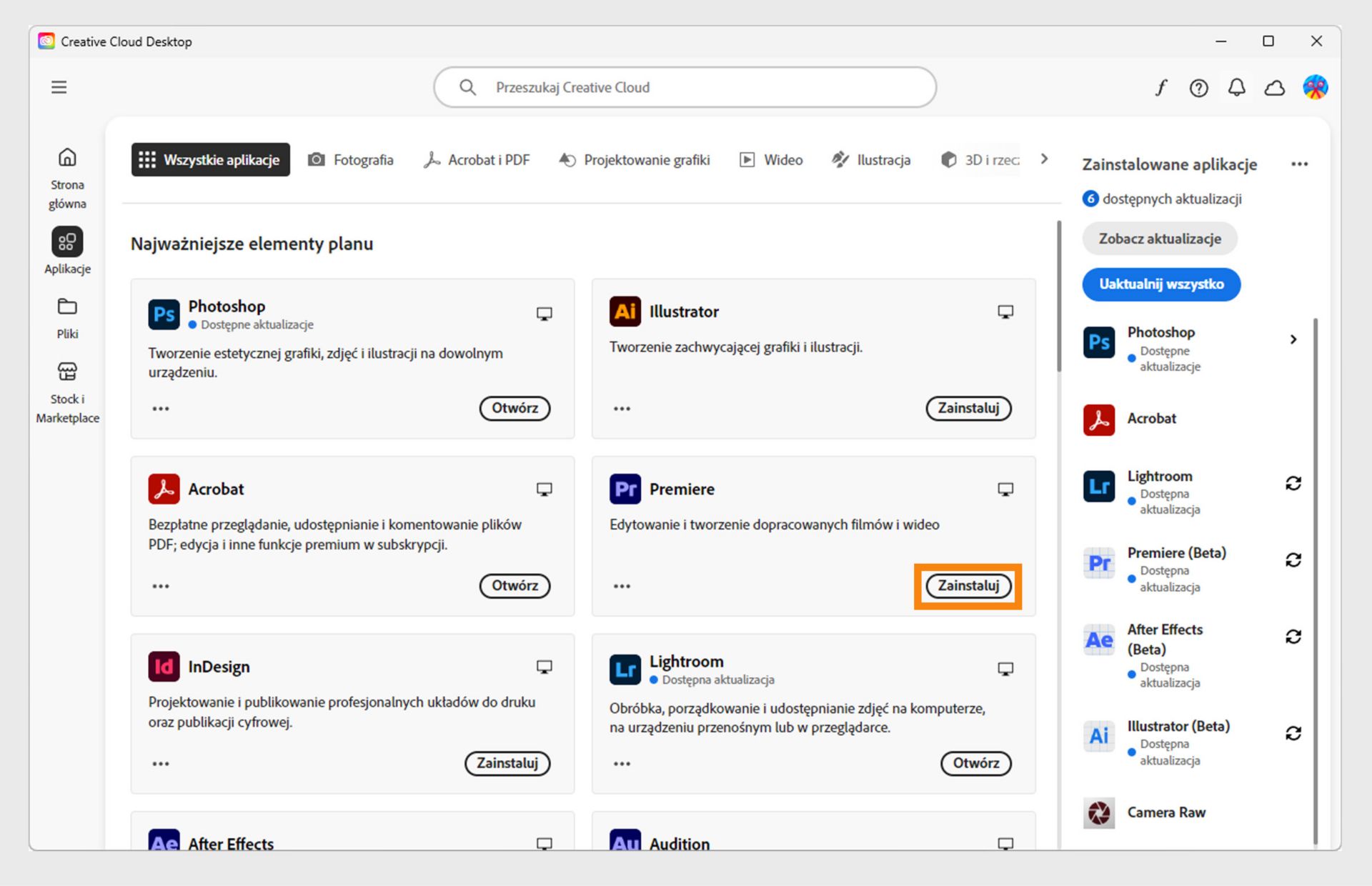This screenshot has width=1372, height=886.
Task: Open more options on InDesign card
Action: [x=161, y=764]
